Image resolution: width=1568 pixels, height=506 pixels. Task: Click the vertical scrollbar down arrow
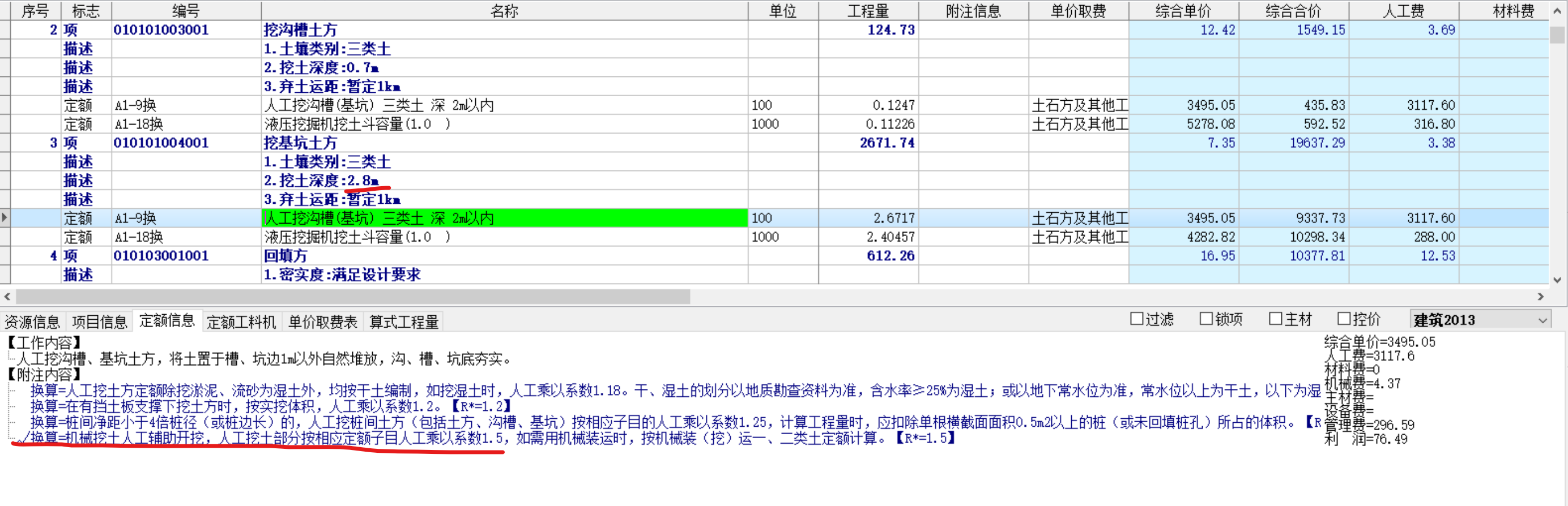[1558, 280]
